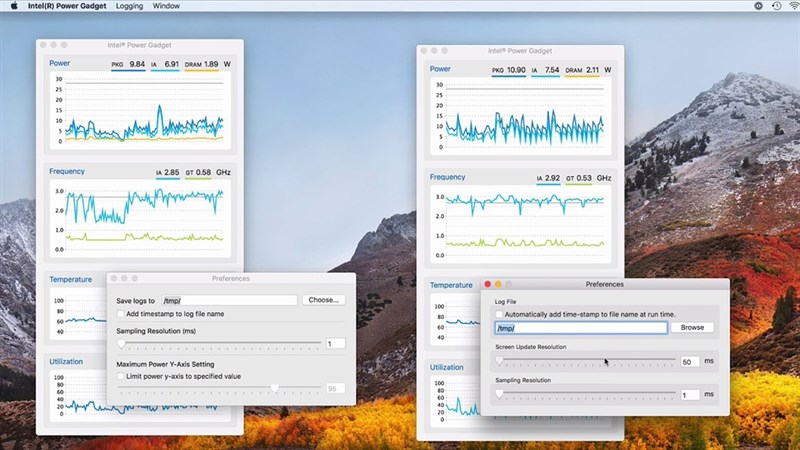Open the Window menu
This screenshot has width=800, height=450.
pyautogui.click(x=166, y=6)
